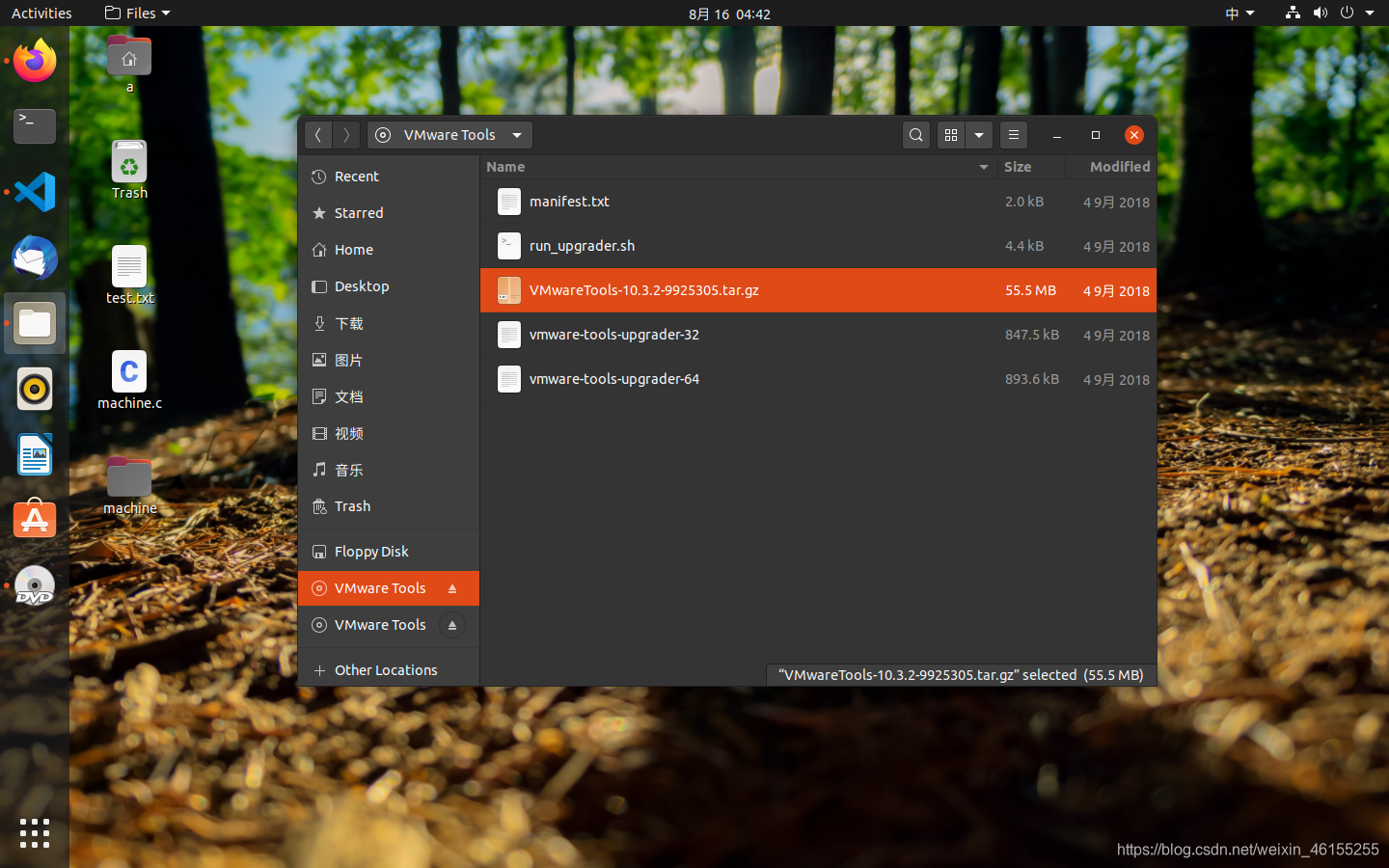Viewport: 1389px width, 868px height.
Task: Click the volume icon in top bar
Action: click(x=1320, y=14)
